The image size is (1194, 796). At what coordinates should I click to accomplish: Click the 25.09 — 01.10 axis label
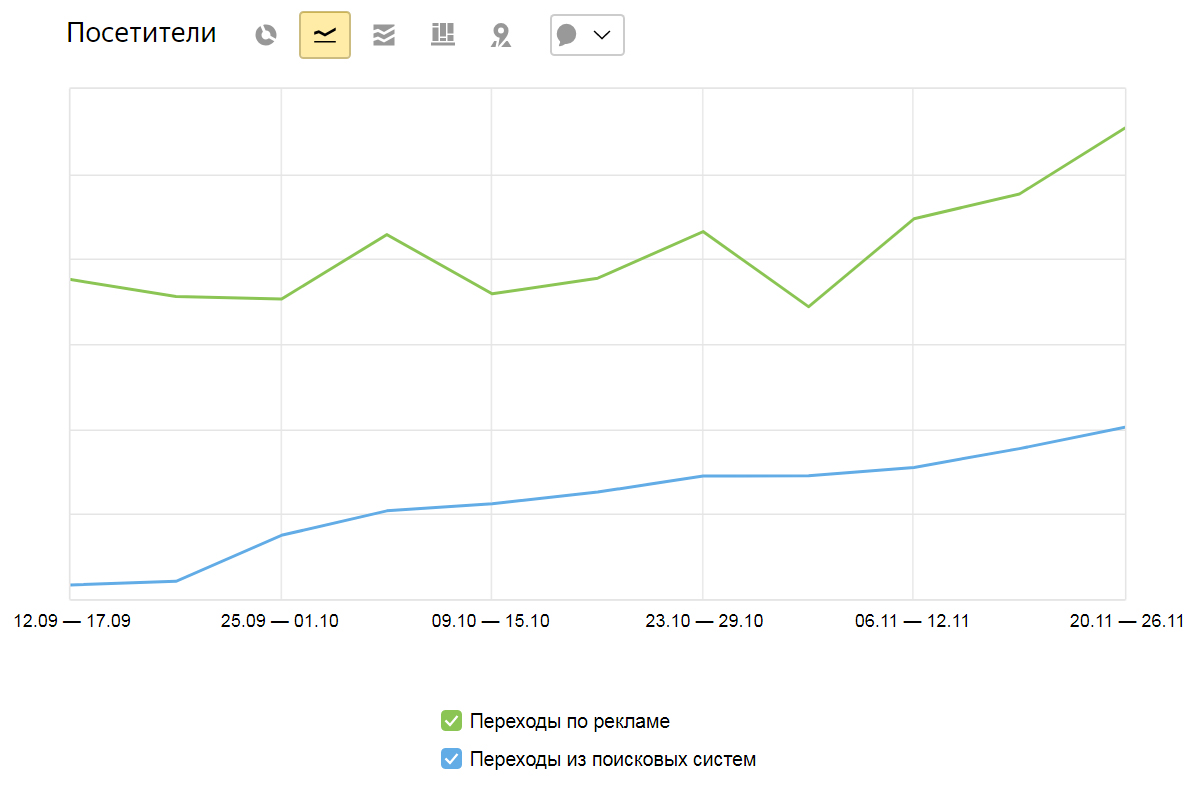click(x=280, y=621)
